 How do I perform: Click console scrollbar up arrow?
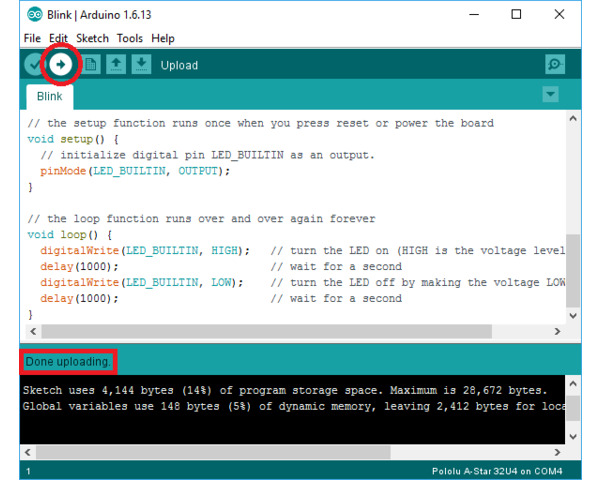(x=573, y=383)
